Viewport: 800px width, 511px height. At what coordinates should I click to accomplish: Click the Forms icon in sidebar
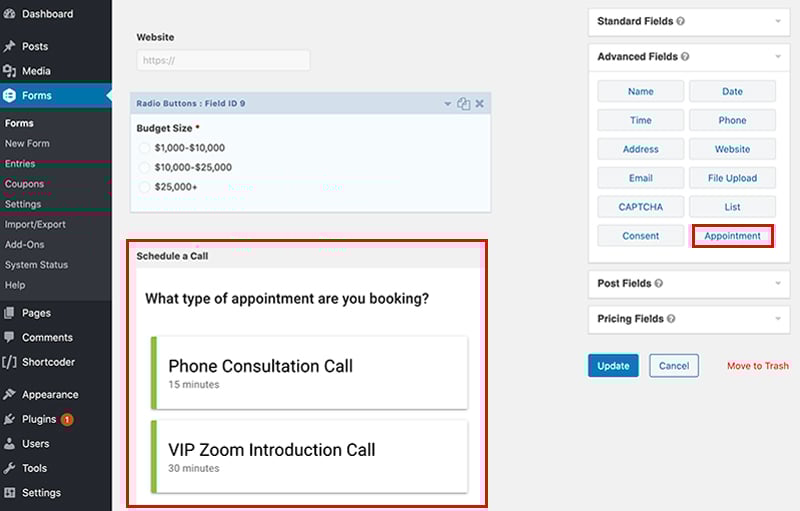[x=9, y=95]
